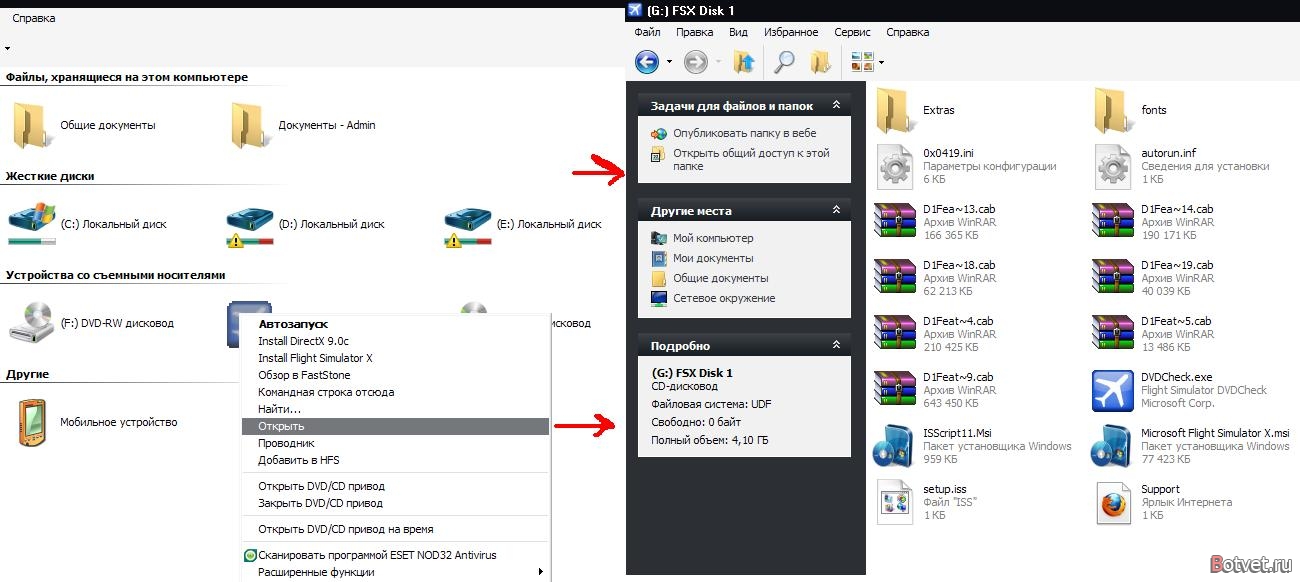The image size is (1300, 582).
Task: Select the (C:) local disk icon
Action: (x=31, y=217)
